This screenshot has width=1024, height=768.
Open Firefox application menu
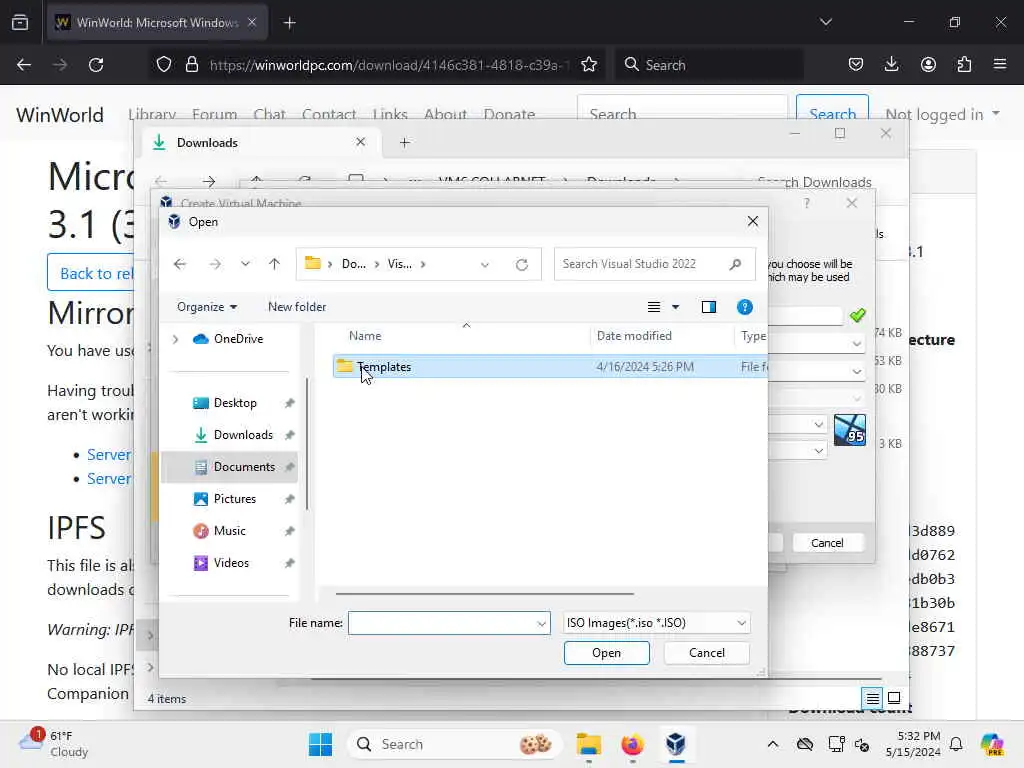coord(1000,65)
